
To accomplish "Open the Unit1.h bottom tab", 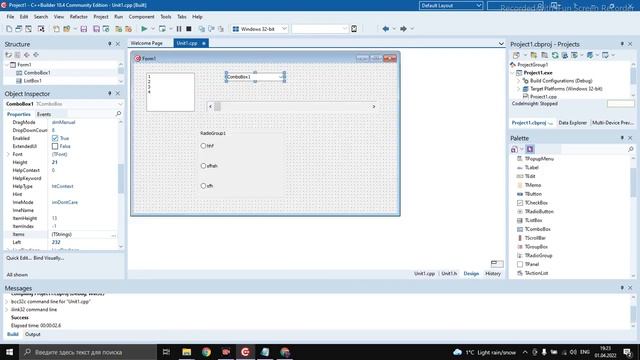I will [449, 273].
